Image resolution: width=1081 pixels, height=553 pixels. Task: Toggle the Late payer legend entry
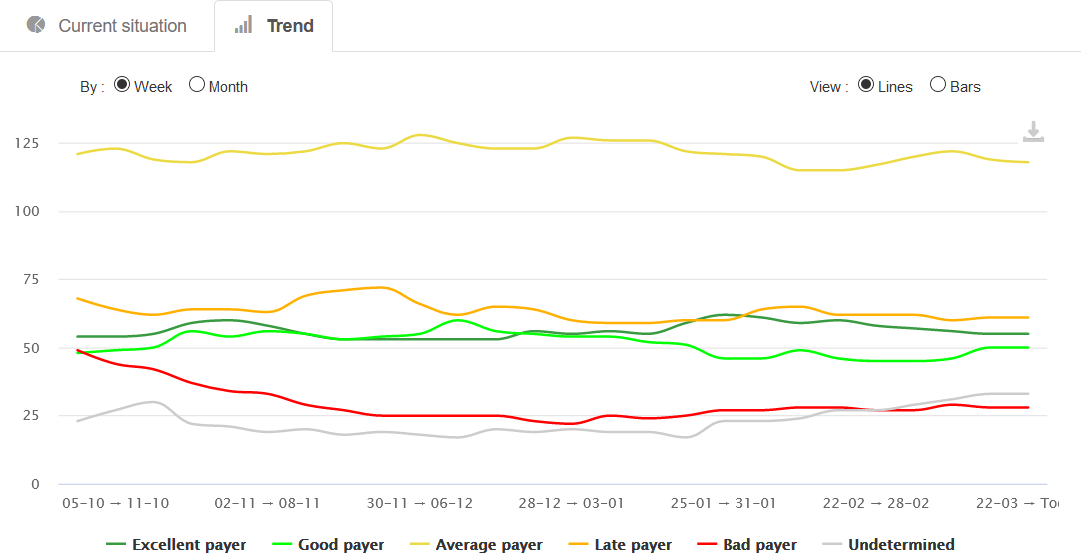[x=633, y=545]
